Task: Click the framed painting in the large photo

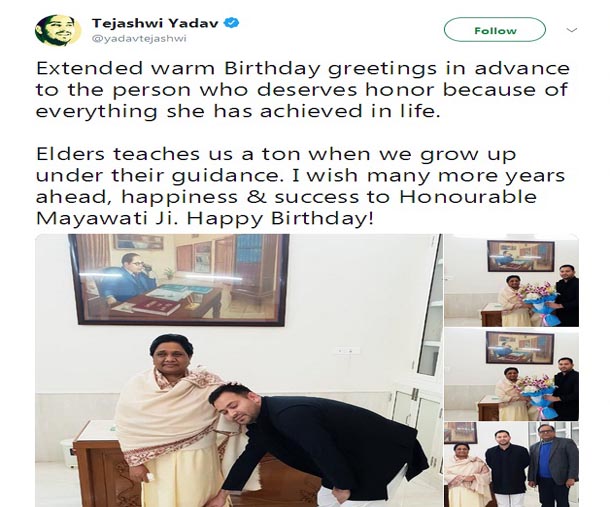Action: click(x=179, y=279)
